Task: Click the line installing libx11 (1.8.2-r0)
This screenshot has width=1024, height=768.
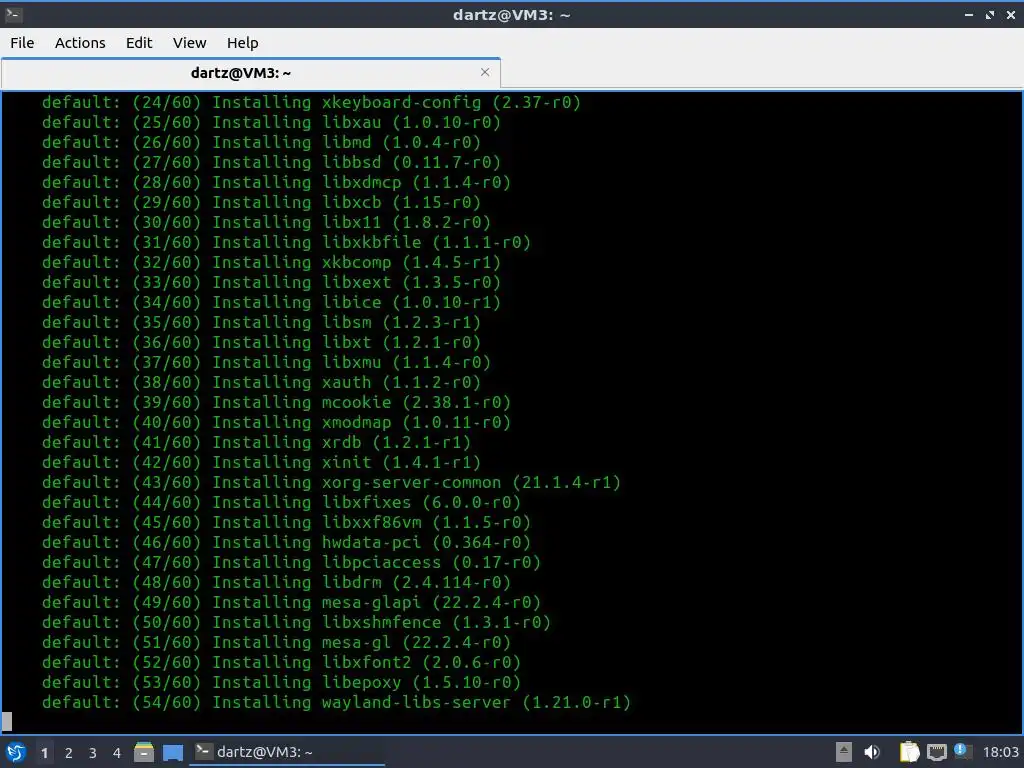Action: (x=266, y=223)
